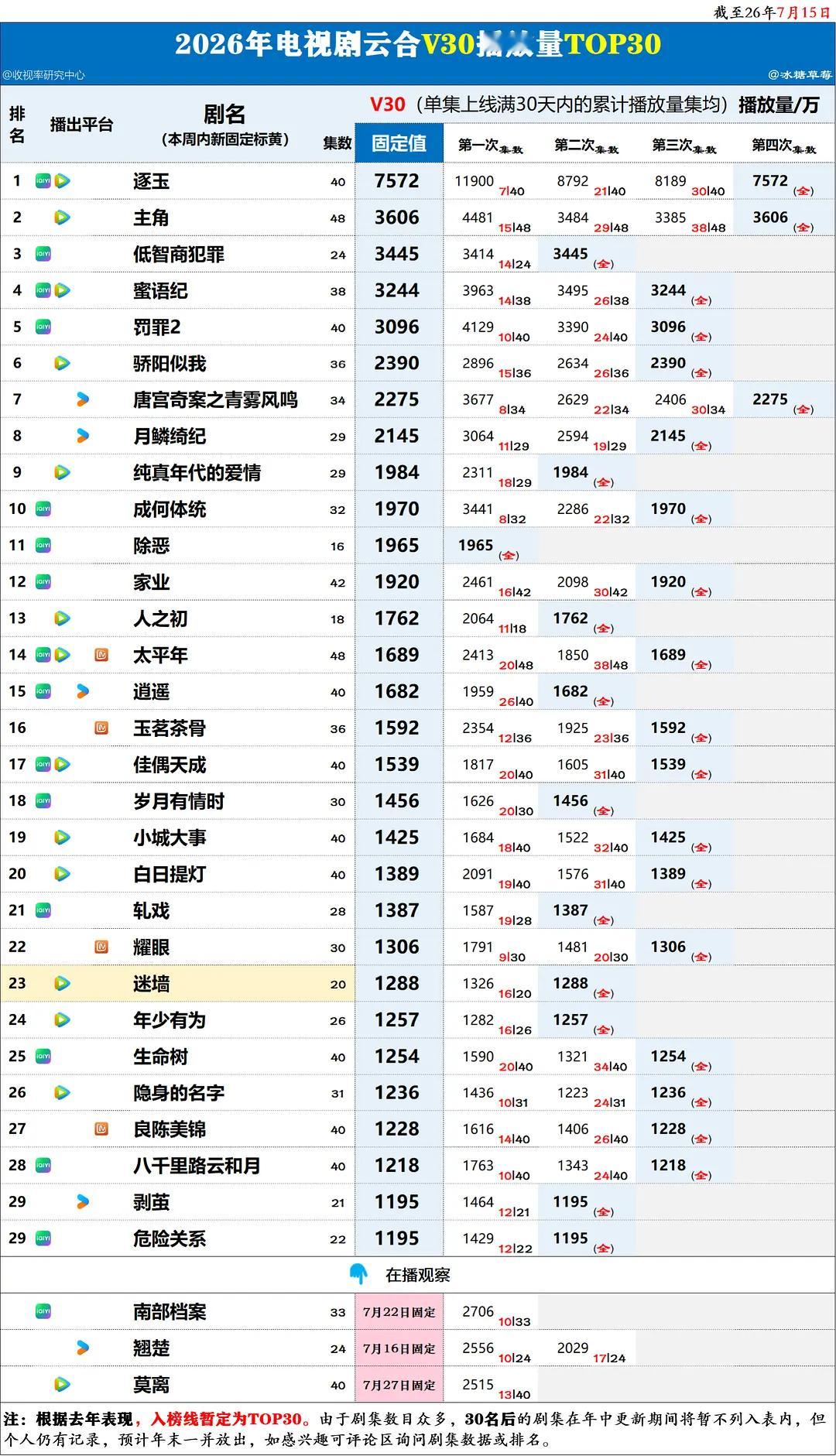Click the red text 入榜线暂定为TOP30
Image resolution: width=836 pixels, height=1456 pixels.
(x=226, y=1419)
